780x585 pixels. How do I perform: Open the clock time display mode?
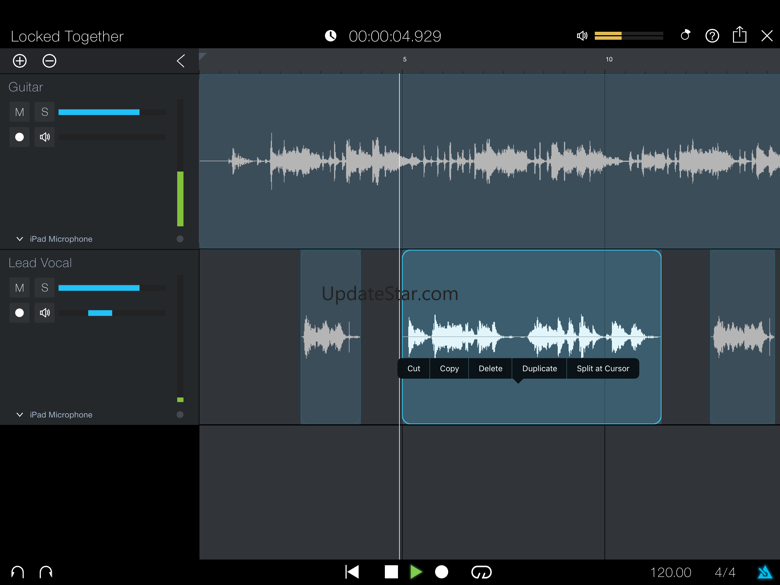coord(331,36)
